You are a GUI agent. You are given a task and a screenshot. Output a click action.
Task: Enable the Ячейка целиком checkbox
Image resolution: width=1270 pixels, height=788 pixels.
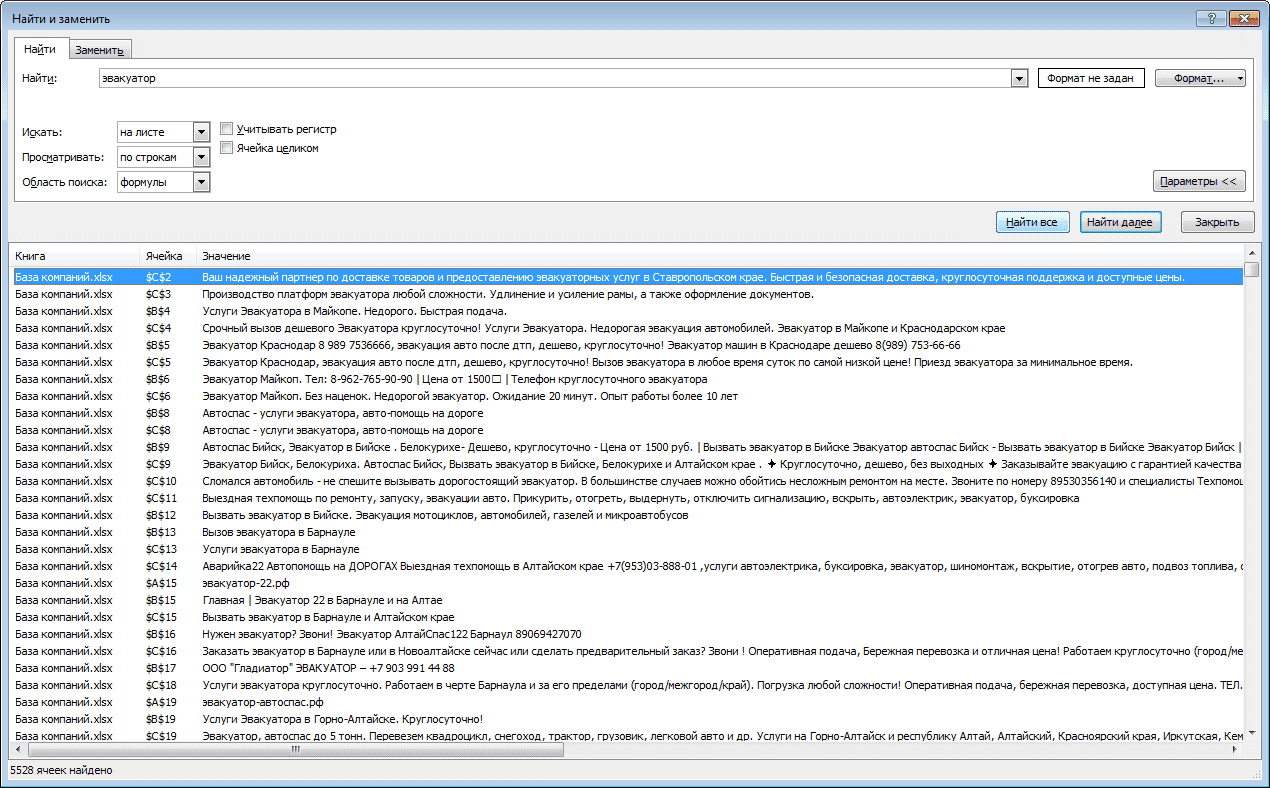click(227, 148)
